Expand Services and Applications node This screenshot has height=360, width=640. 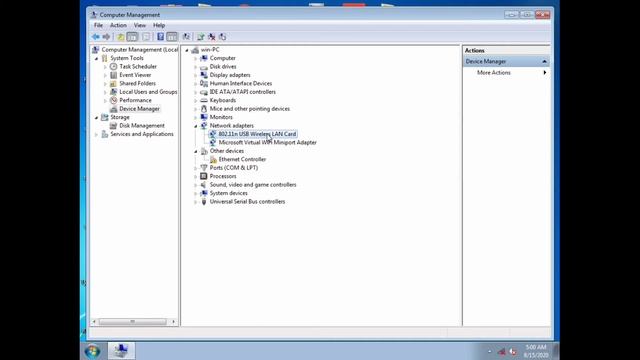coord(97,134)
